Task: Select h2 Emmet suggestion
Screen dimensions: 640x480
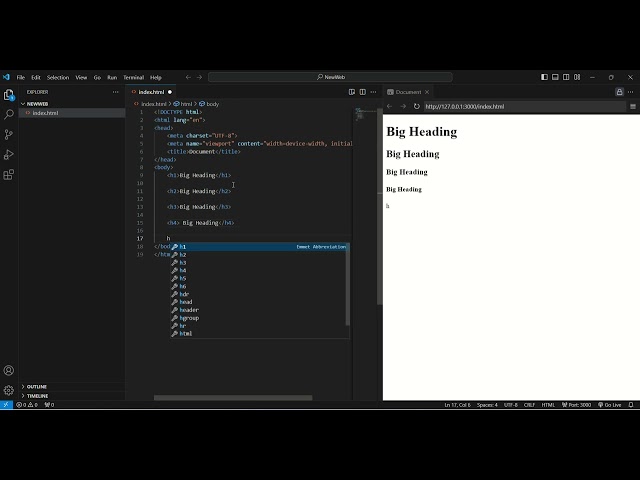Action: coord(260,255)
